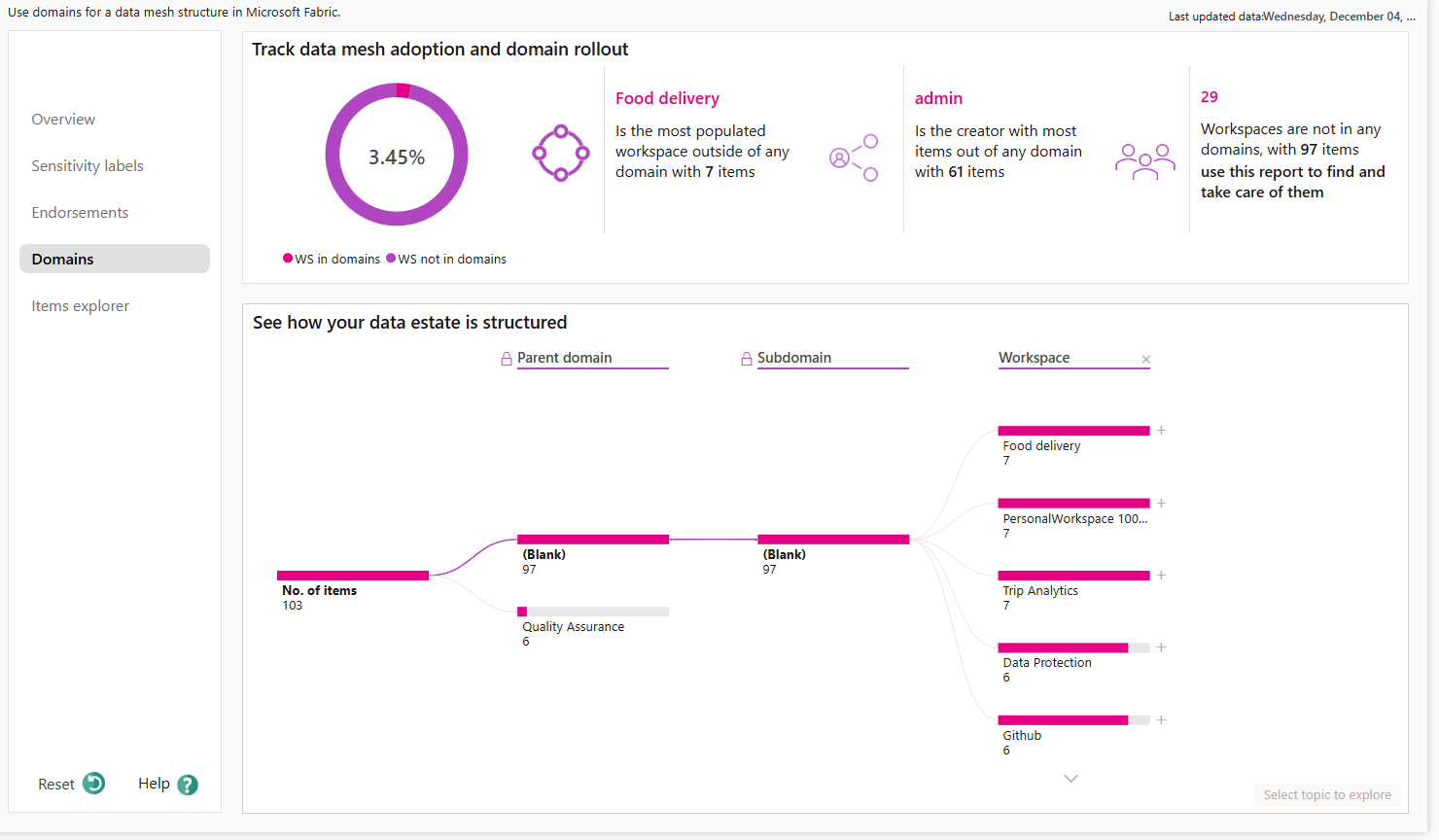This screenshot has height=840, width=1439.
Task: Click the domain circle icon near Food delivery
Action: point(561,153)
